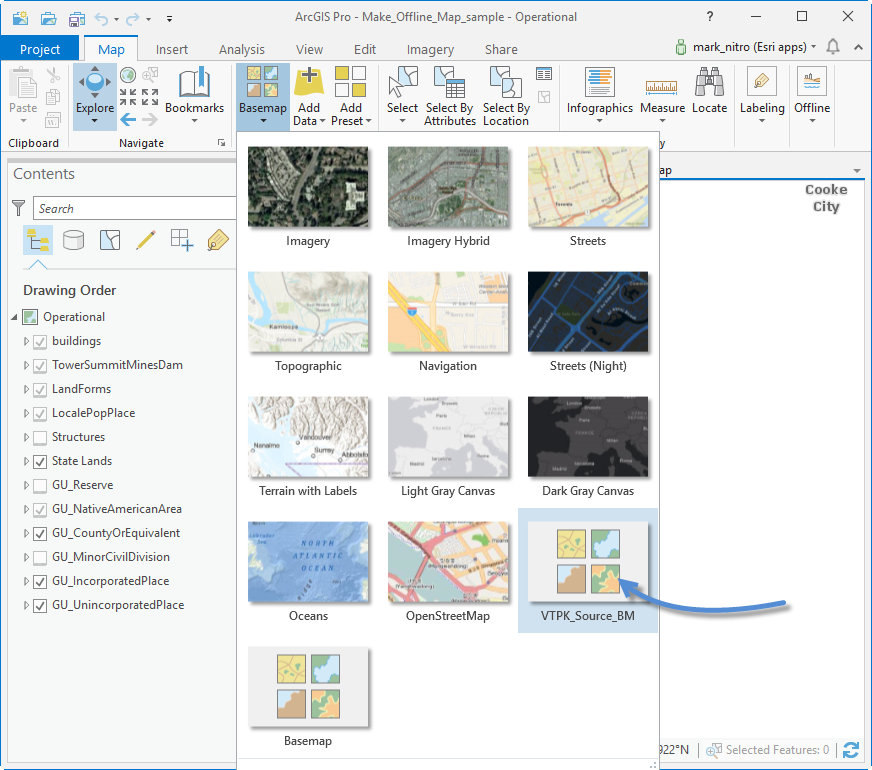The width and height of the screenshot is (872, 770).
Task: Open the Measure dropdown arrow
Action: (x=662, y=121)
